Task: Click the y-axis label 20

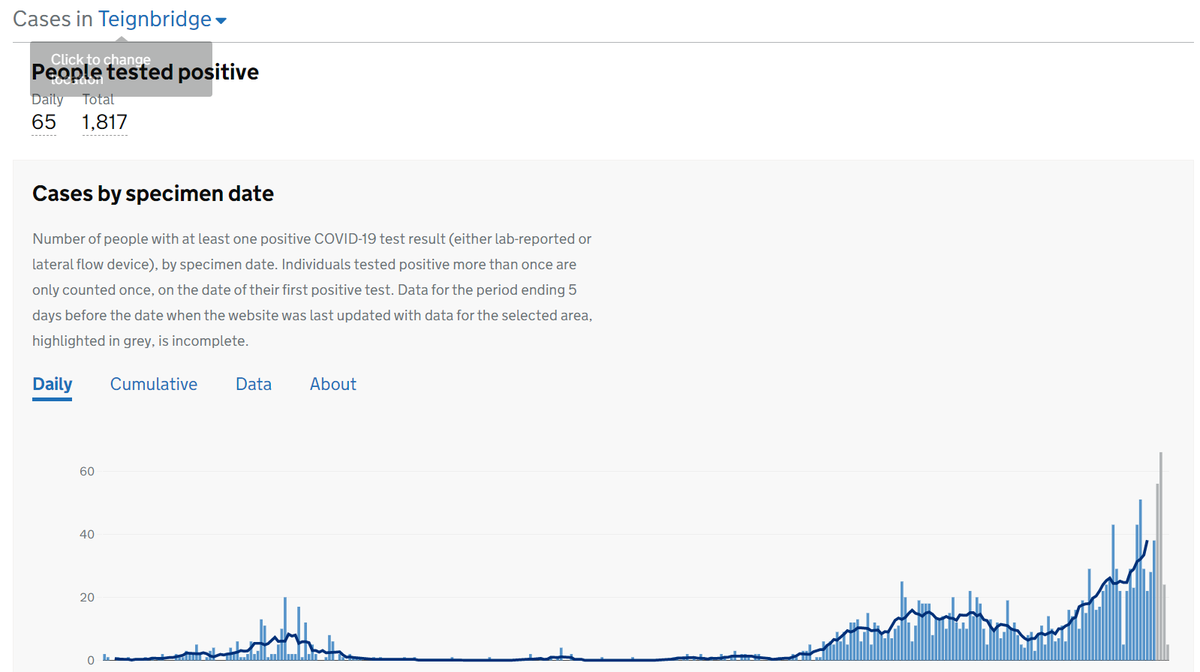Action: tap(87, 597)
